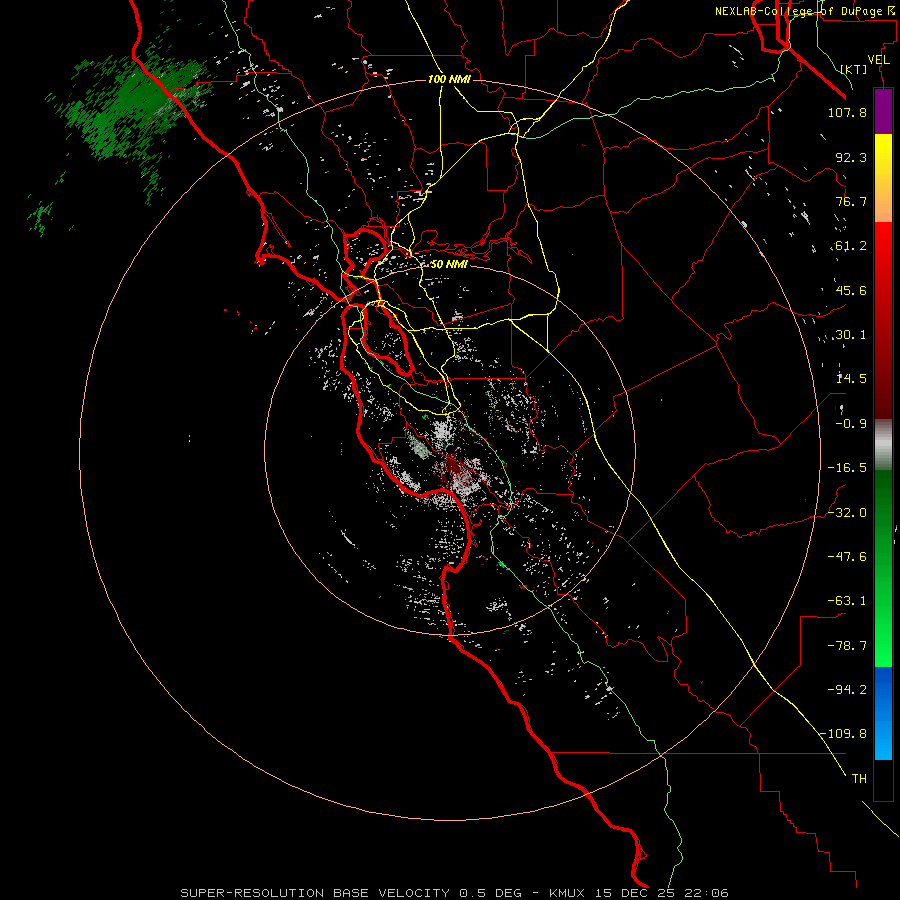
Task: Click the 50 NMI range ring label
Action: tap(449, 265)
